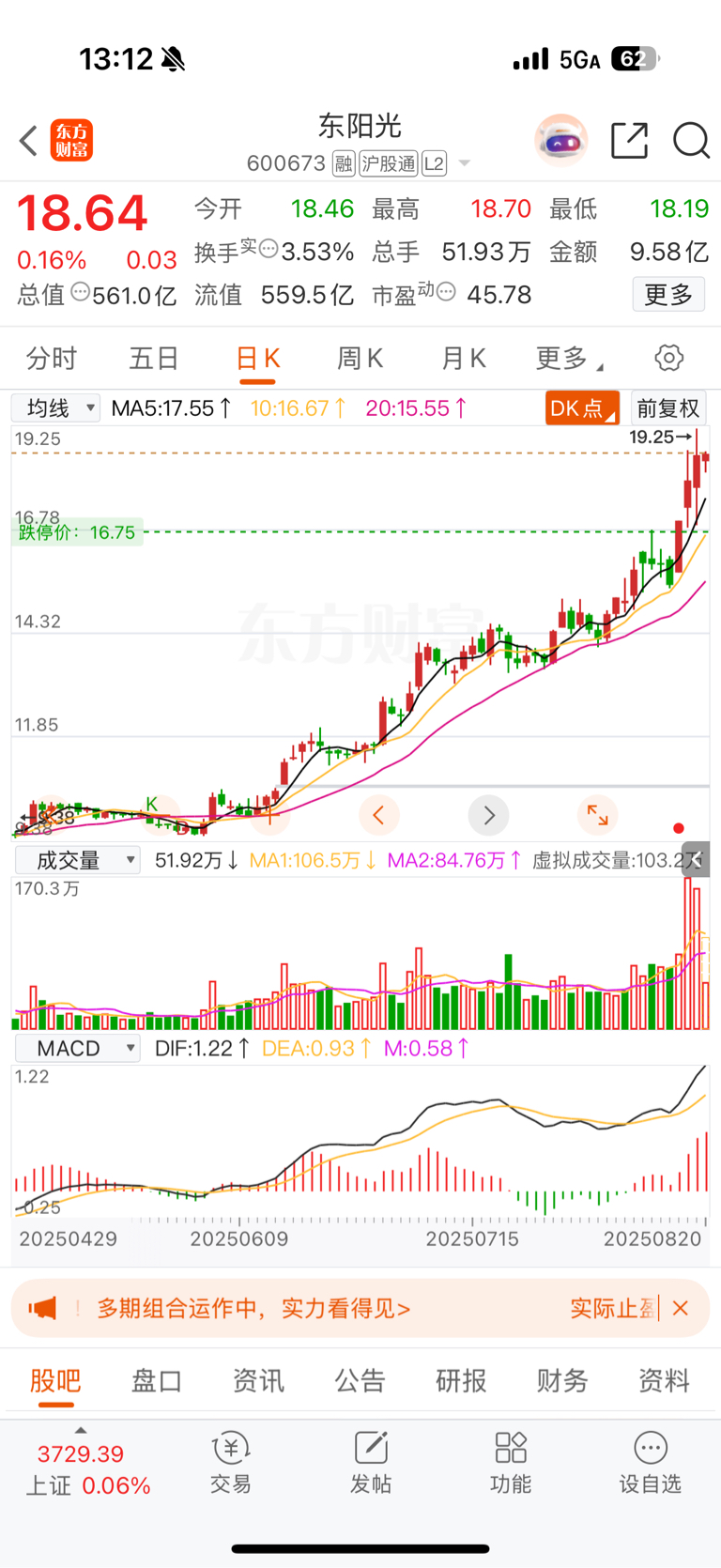Viewport: 721px width, 1568px height.
Task: Go back with the left arrow
Action: (x=28, y=141)
